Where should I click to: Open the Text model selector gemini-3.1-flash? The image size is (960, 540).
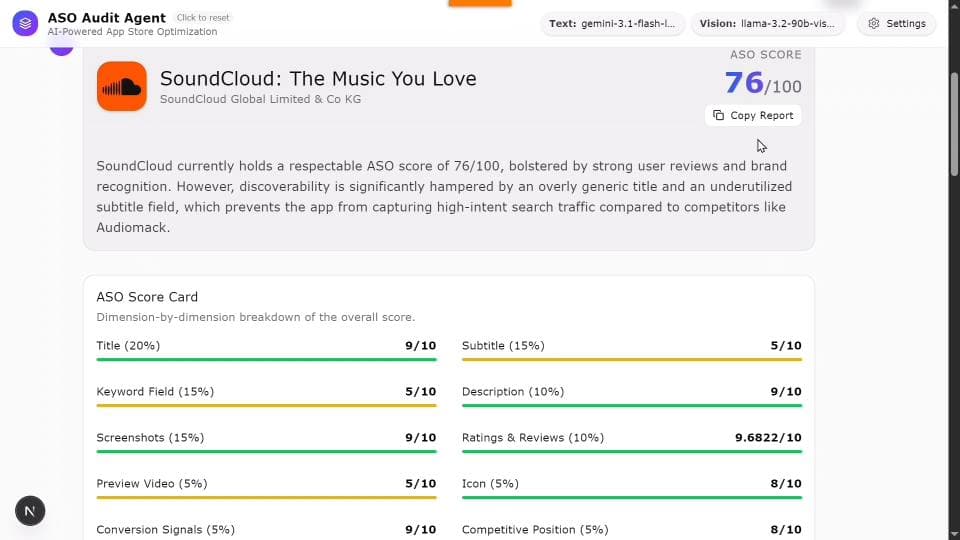coord(612,23)
